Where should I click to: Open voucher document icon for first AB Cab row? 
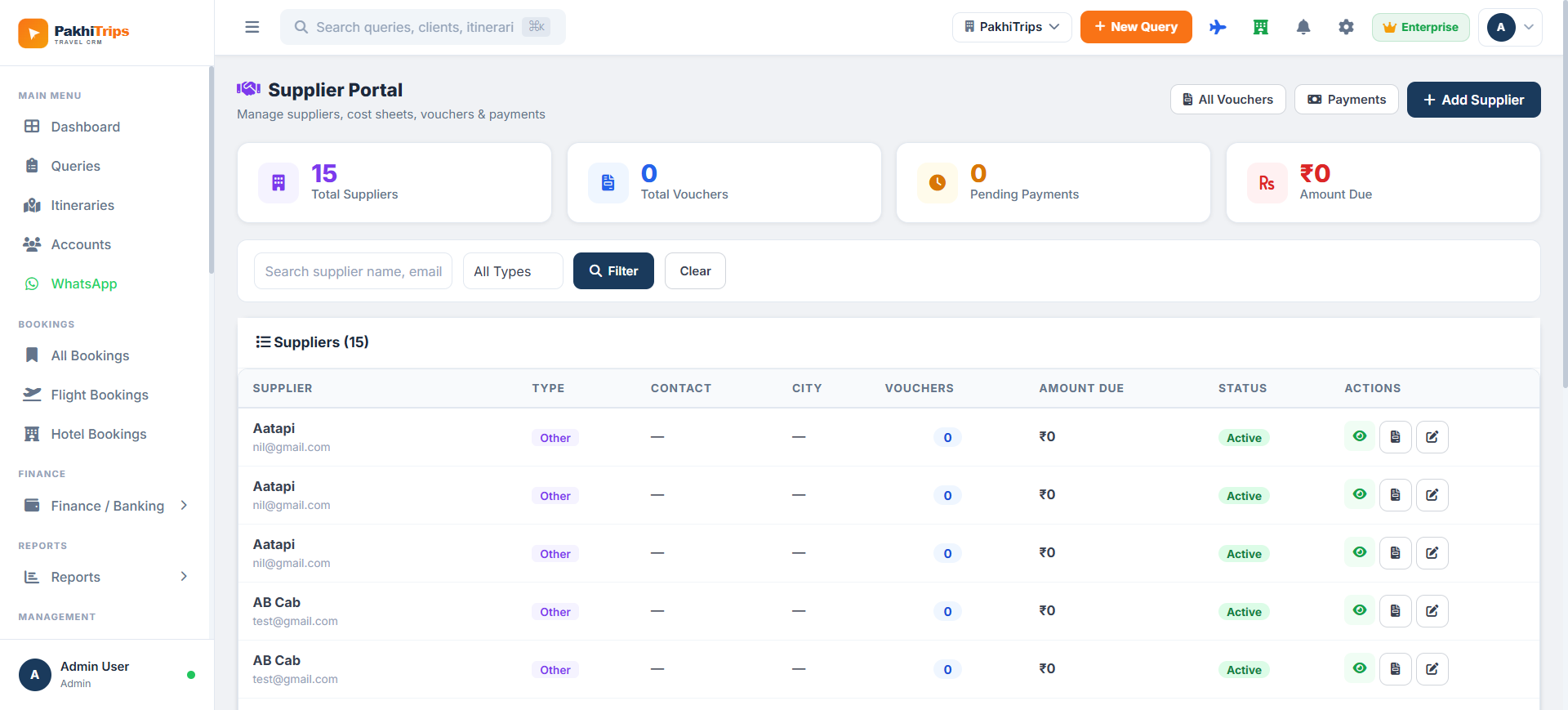pos(1396,611)
